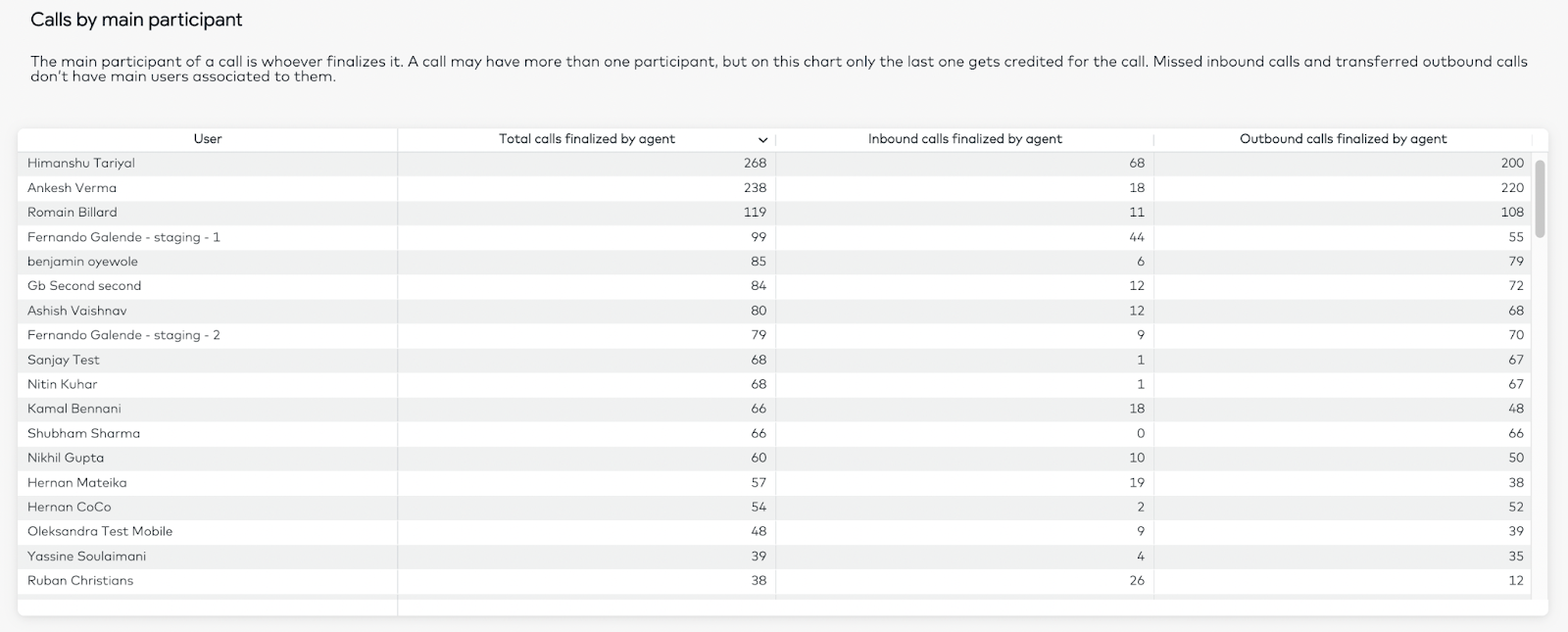Click the Calls by main participant title
Viewport: 1568px width, 632px height.
point(136,20)
